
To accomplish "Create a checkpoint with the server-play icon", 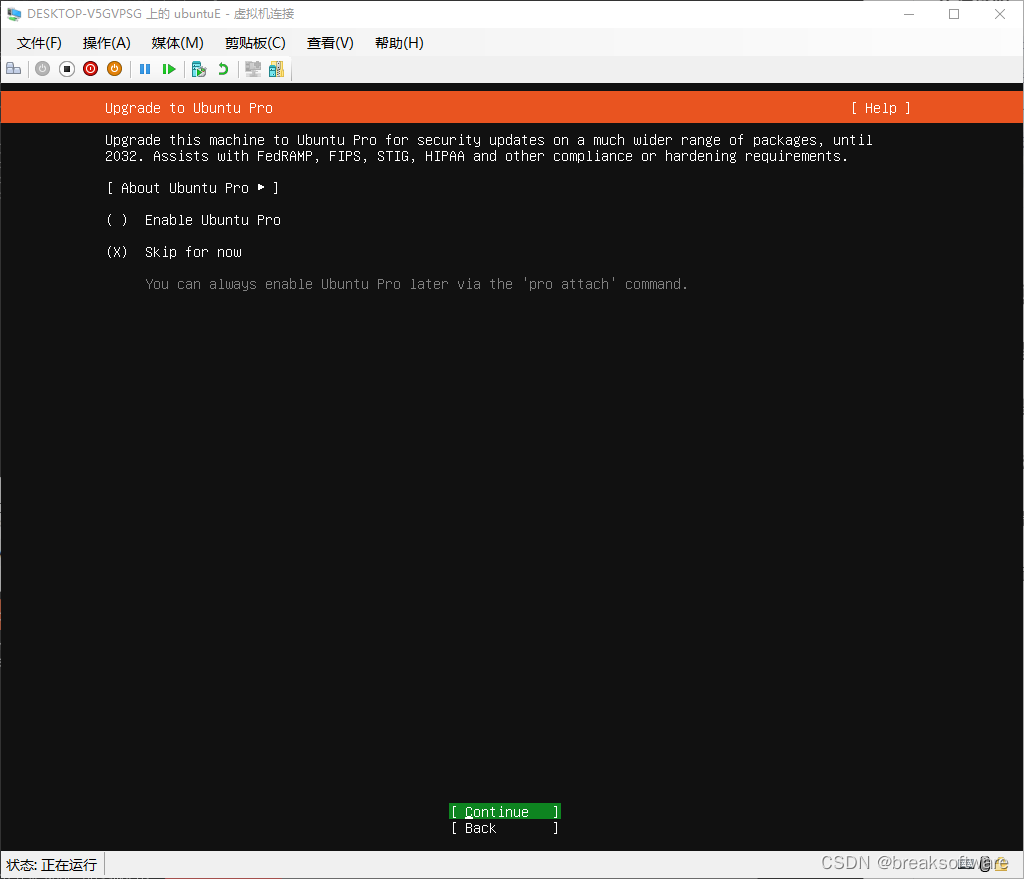I will 199,69.
